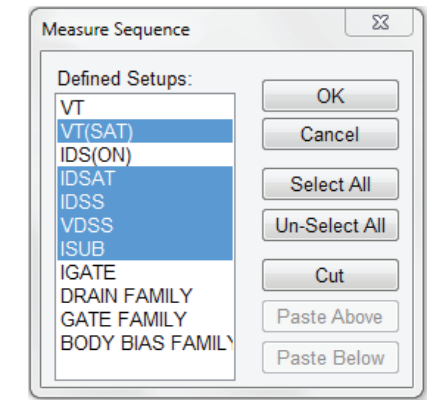Toggle the IDSS list entry
This screenshot has width=435, height=407.
(145, 201)
